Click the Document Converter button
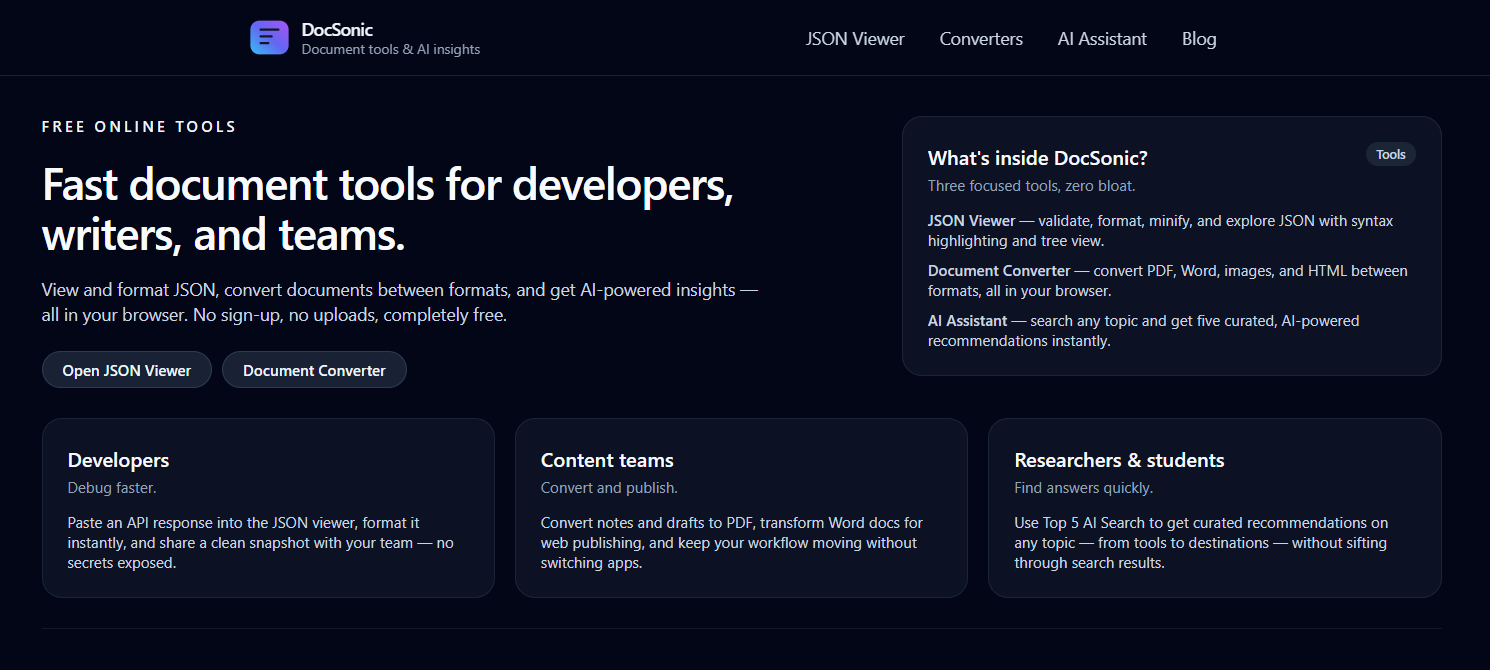1490x670 pixels. (x=314, y=370)
